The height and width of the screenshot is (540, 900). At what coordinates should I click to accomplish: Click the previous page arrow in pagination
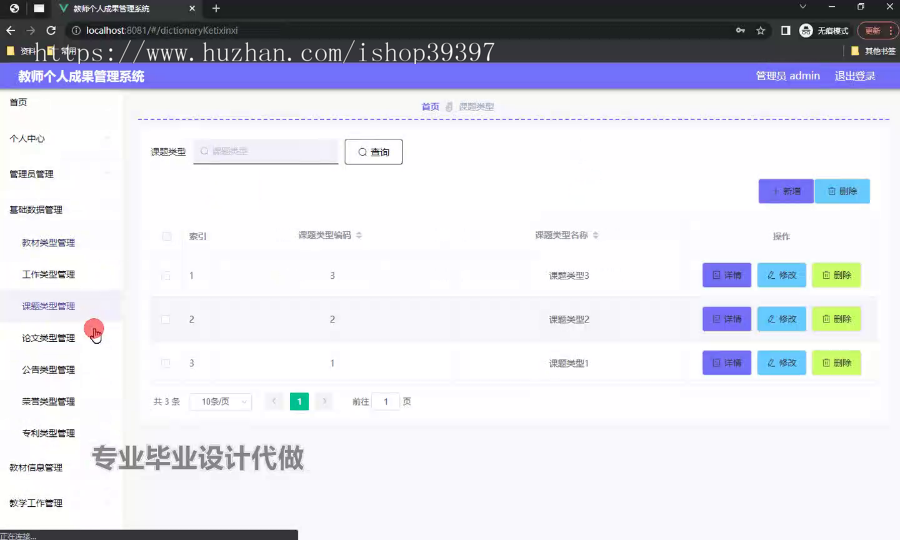click(274, 402)
